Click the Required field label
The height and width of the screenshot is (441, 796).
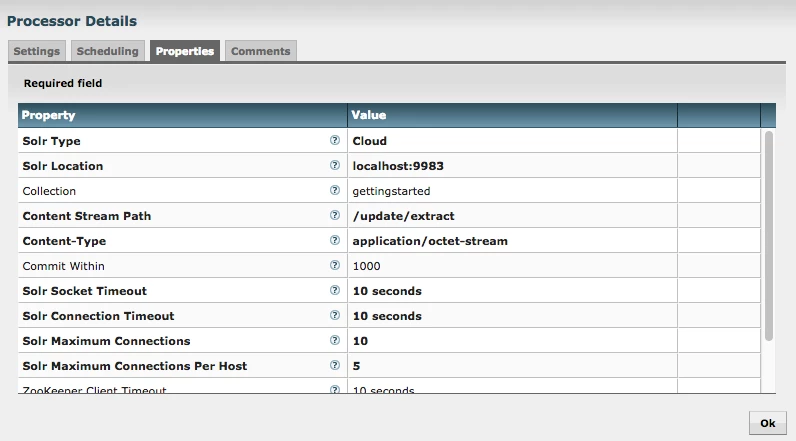tap(62, 83)
